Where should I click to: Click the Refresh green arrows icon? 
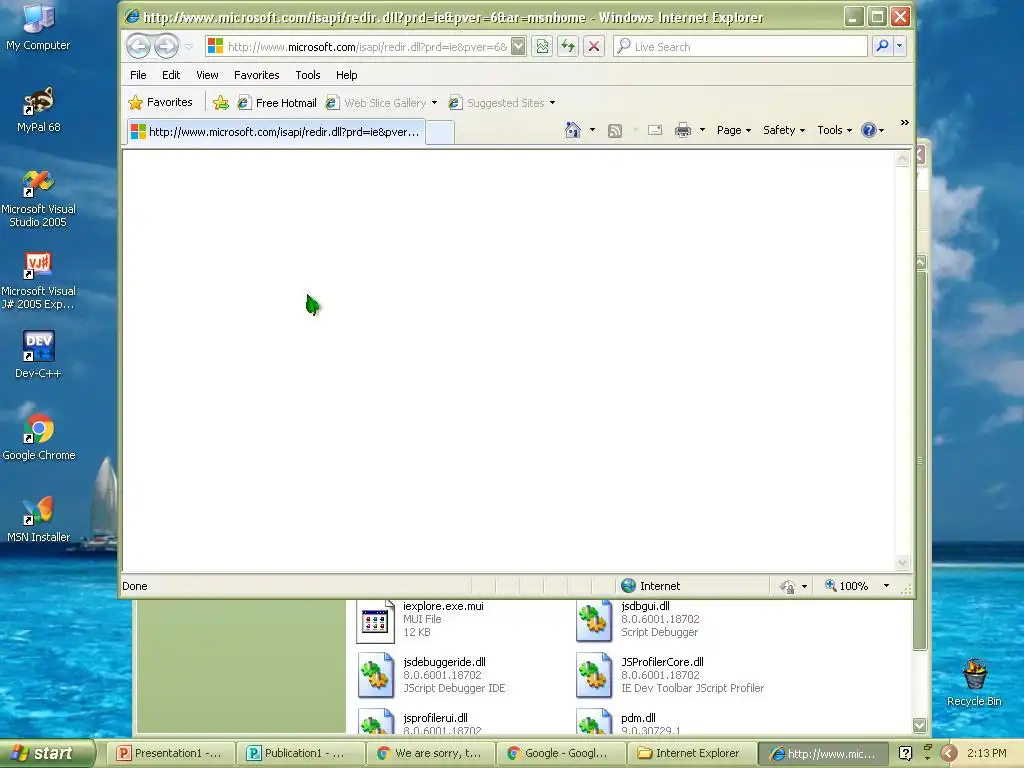568,46
